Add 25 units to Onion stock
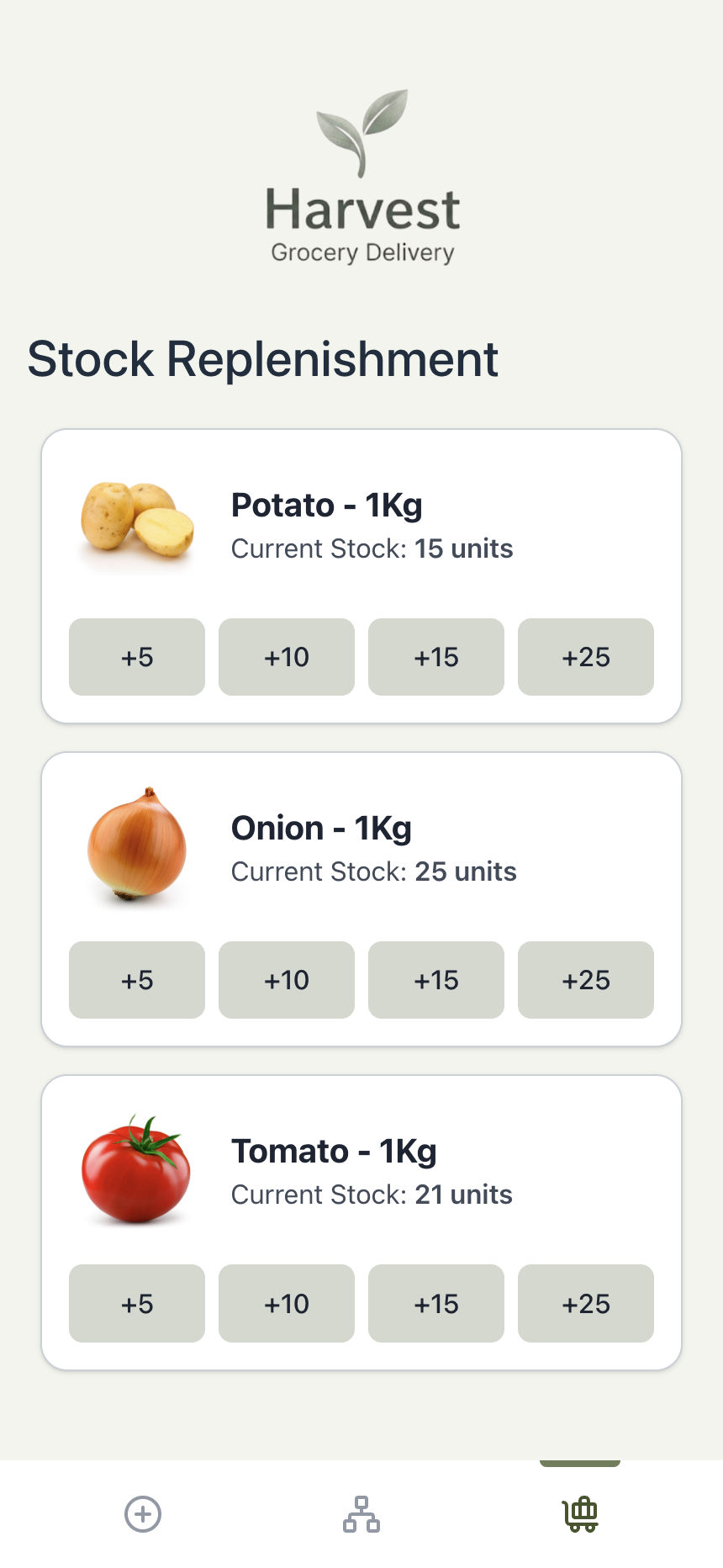723x1568 pixels. [586, 980]
